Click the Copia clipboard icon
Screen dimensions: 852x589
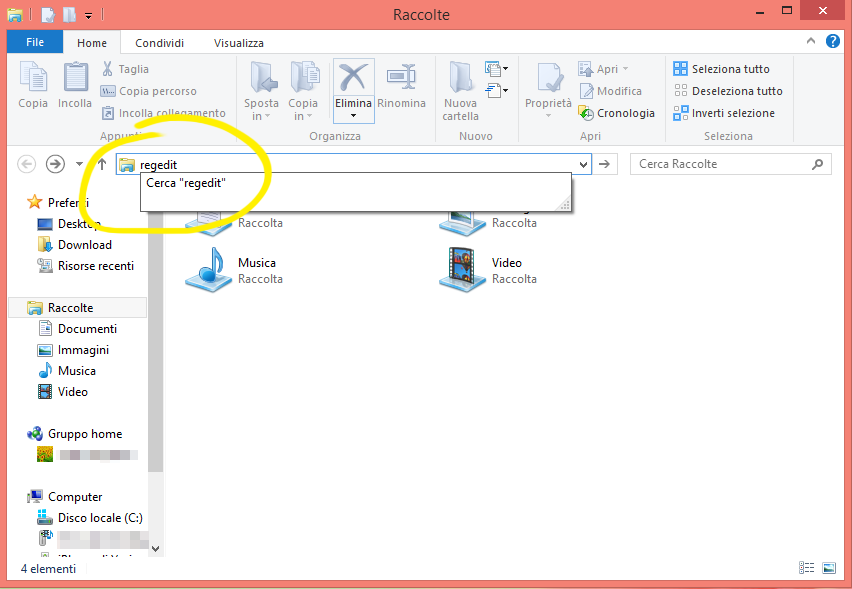coord(33,77)
